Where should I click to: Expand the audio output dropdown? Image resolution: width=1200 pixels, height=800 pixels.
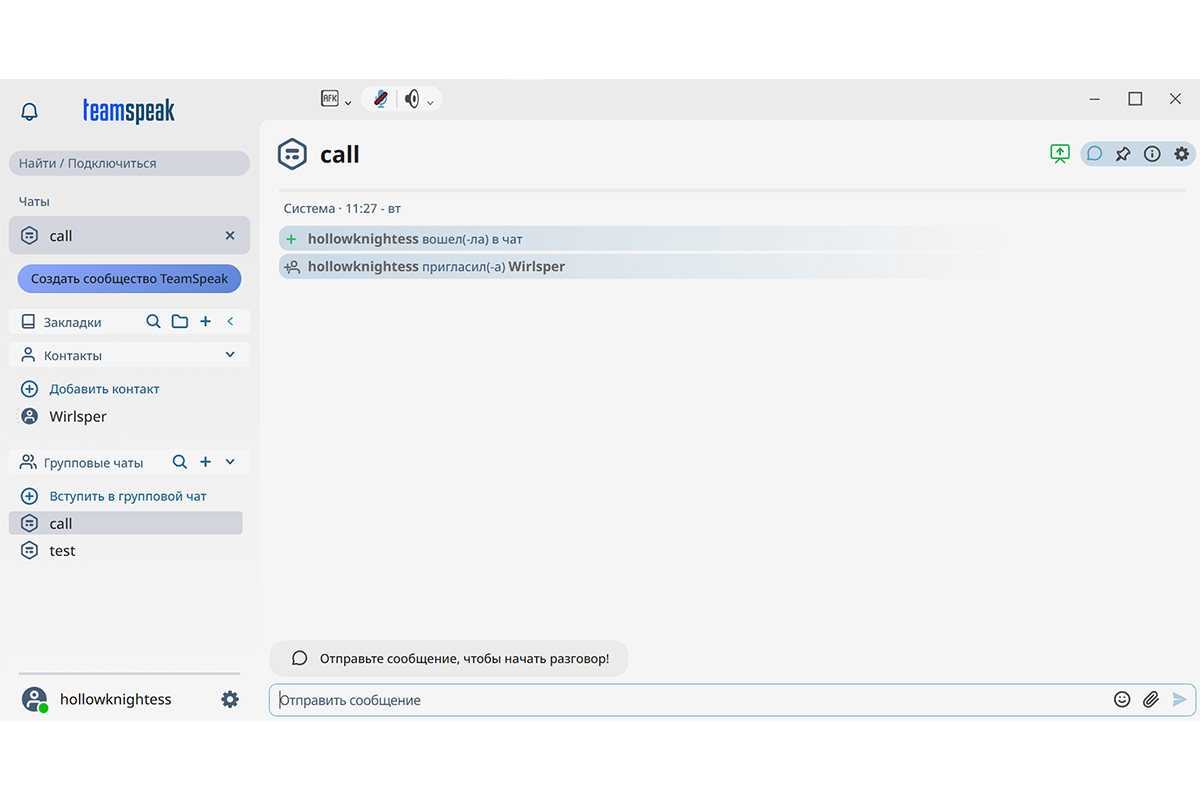pos(430,100)
